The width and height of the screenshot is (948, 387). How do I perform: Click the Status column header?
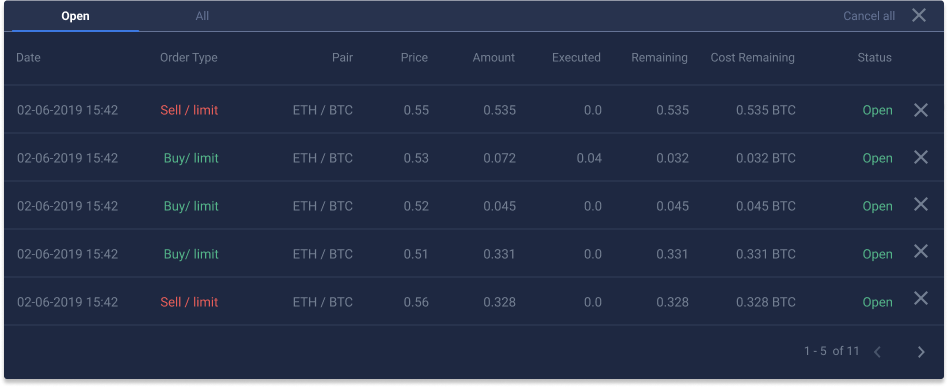pos(874,58)
